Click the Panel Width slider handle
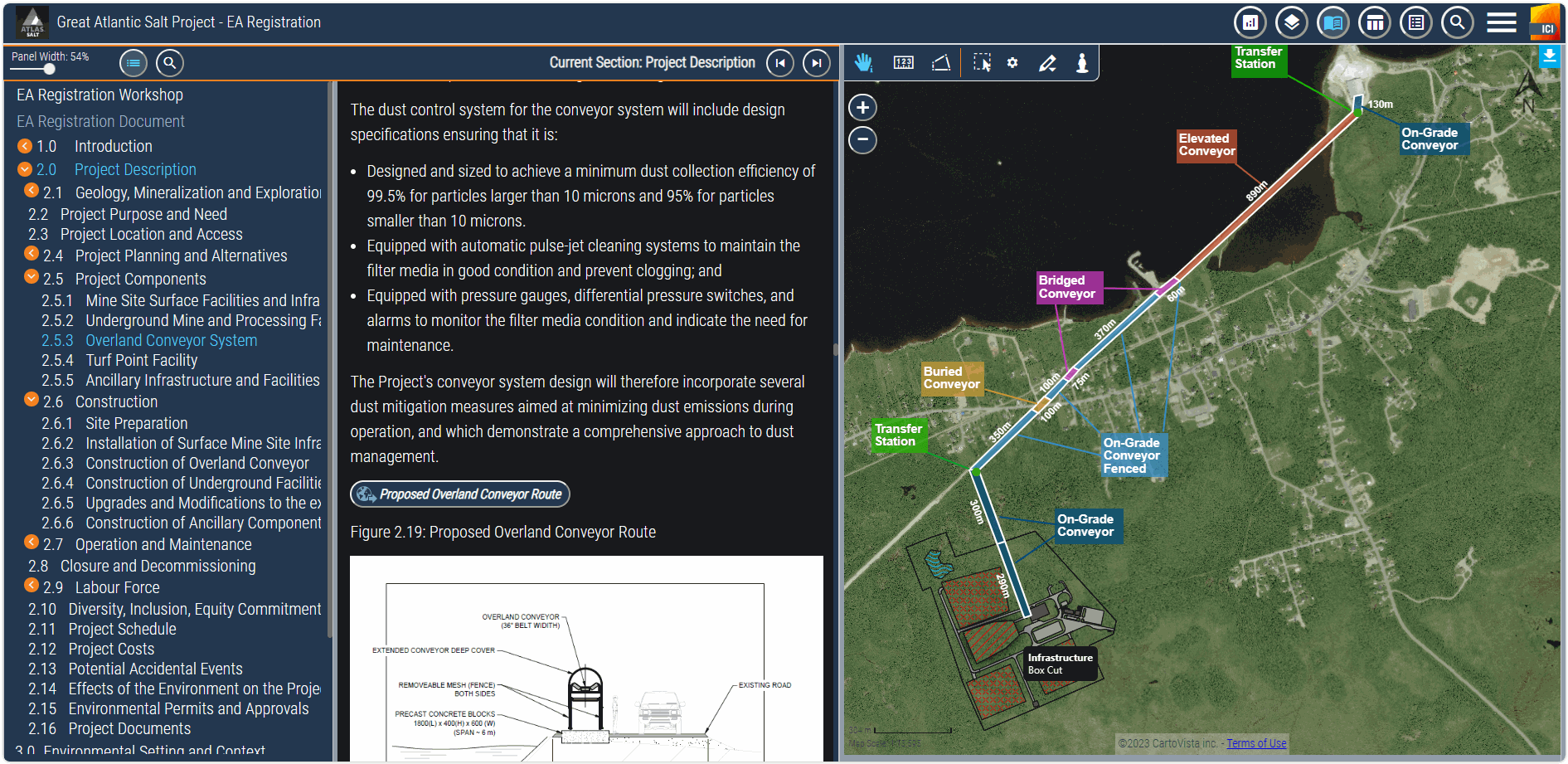The image size is (1568, 764). tap(49, 70)
